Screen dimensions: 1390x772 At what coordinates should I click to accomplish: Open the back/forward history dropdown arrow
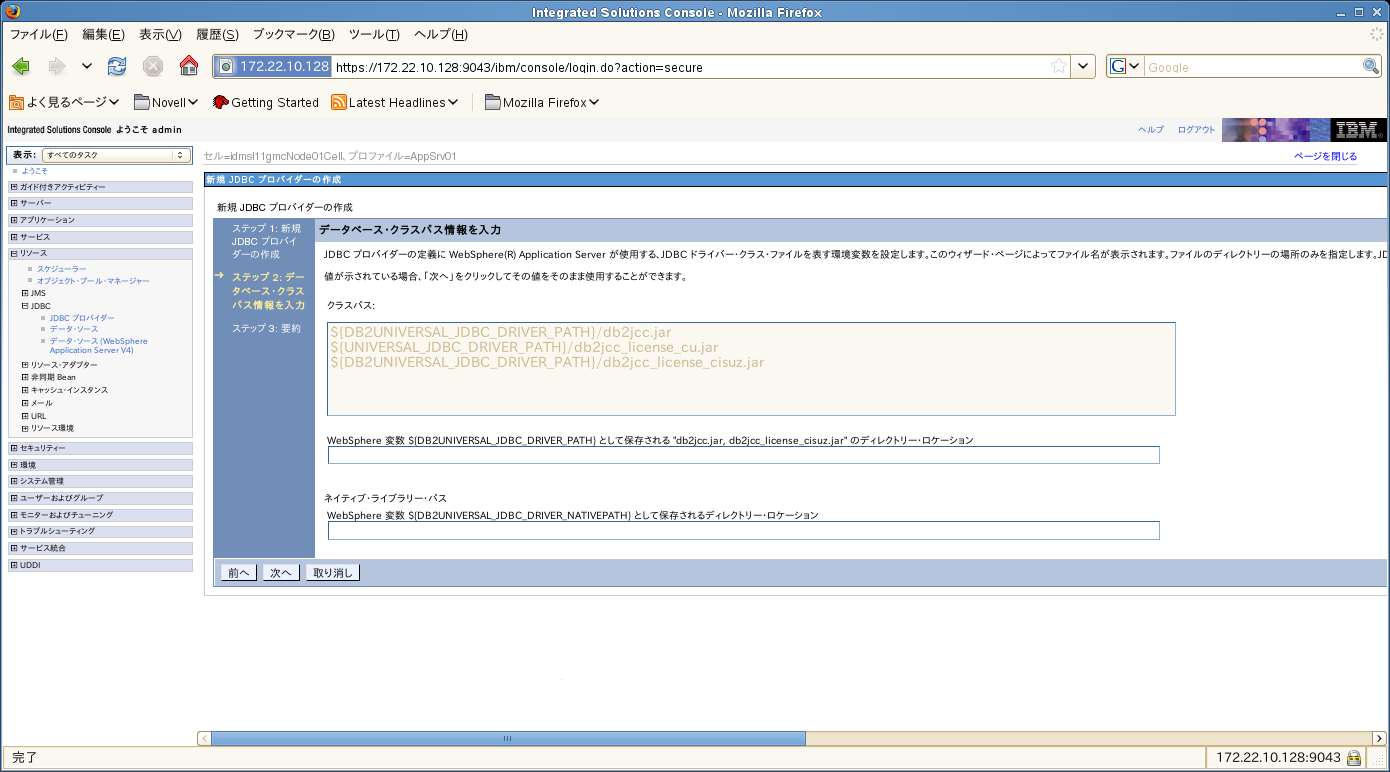(x=87, y=67)
